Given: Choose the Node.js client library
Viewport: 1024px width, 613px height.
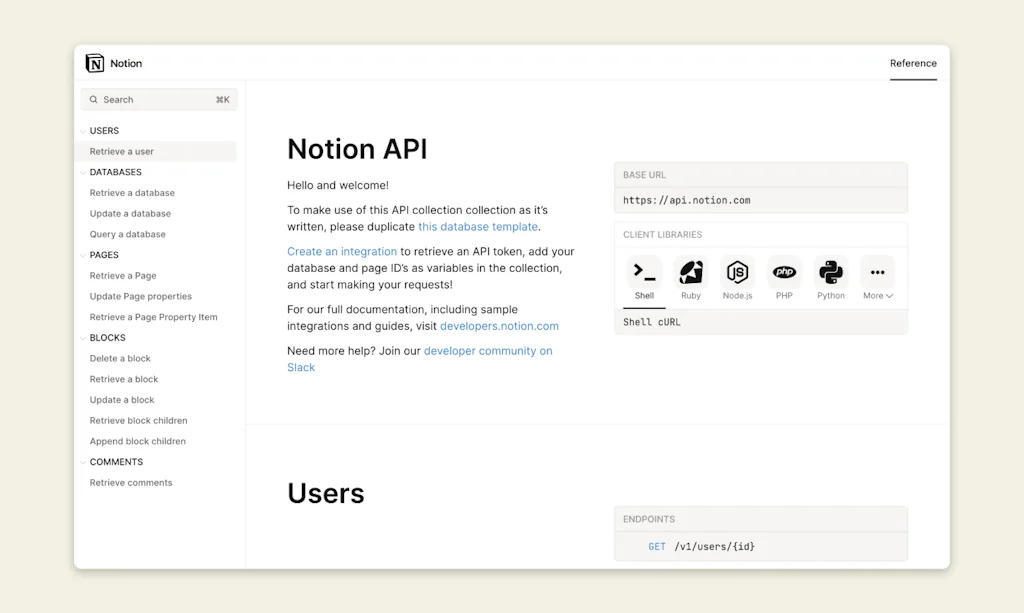Looking at the screenshot, I should 737,272.
